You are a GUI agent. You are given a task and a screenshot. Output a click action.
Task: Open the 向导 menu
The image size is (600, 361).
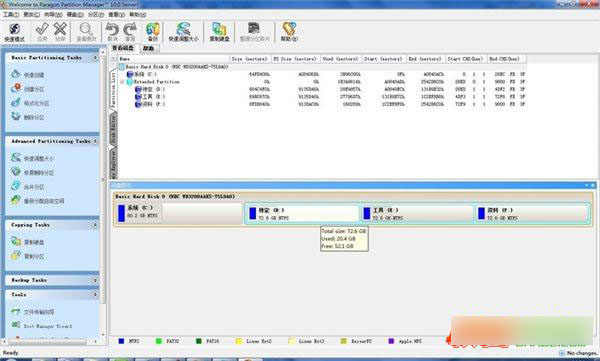53,15
